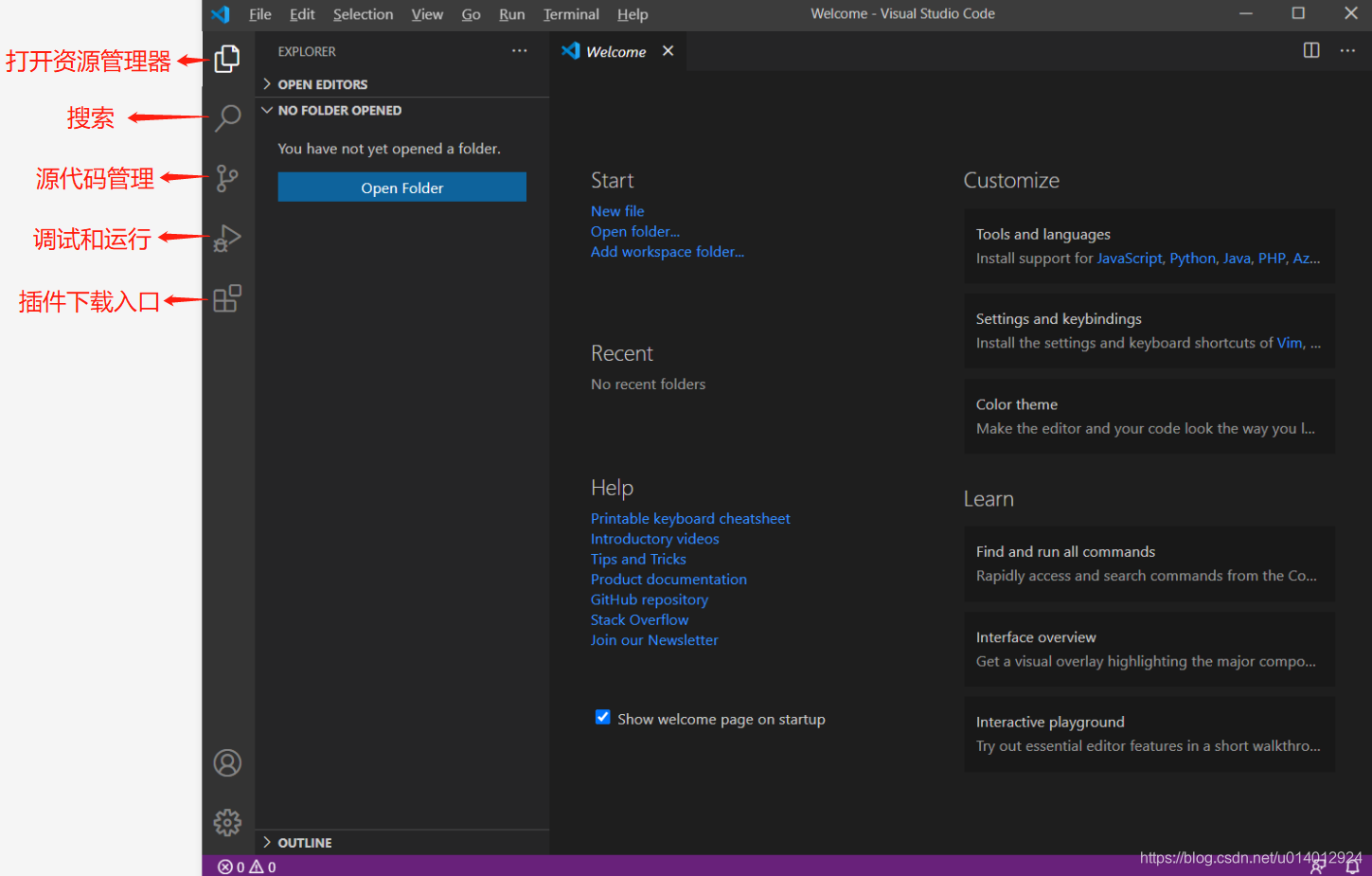Screen dimensions: 1372x876
Task: Open the Manage gear icon
Action: [x=227, y=822]
